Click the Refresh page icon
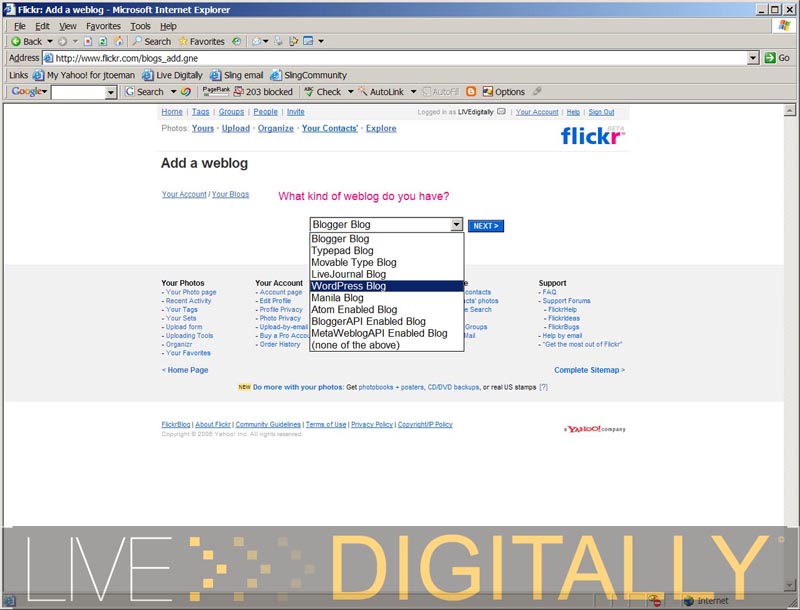Screen dimensions: 800x610 [x=104, y=42]
